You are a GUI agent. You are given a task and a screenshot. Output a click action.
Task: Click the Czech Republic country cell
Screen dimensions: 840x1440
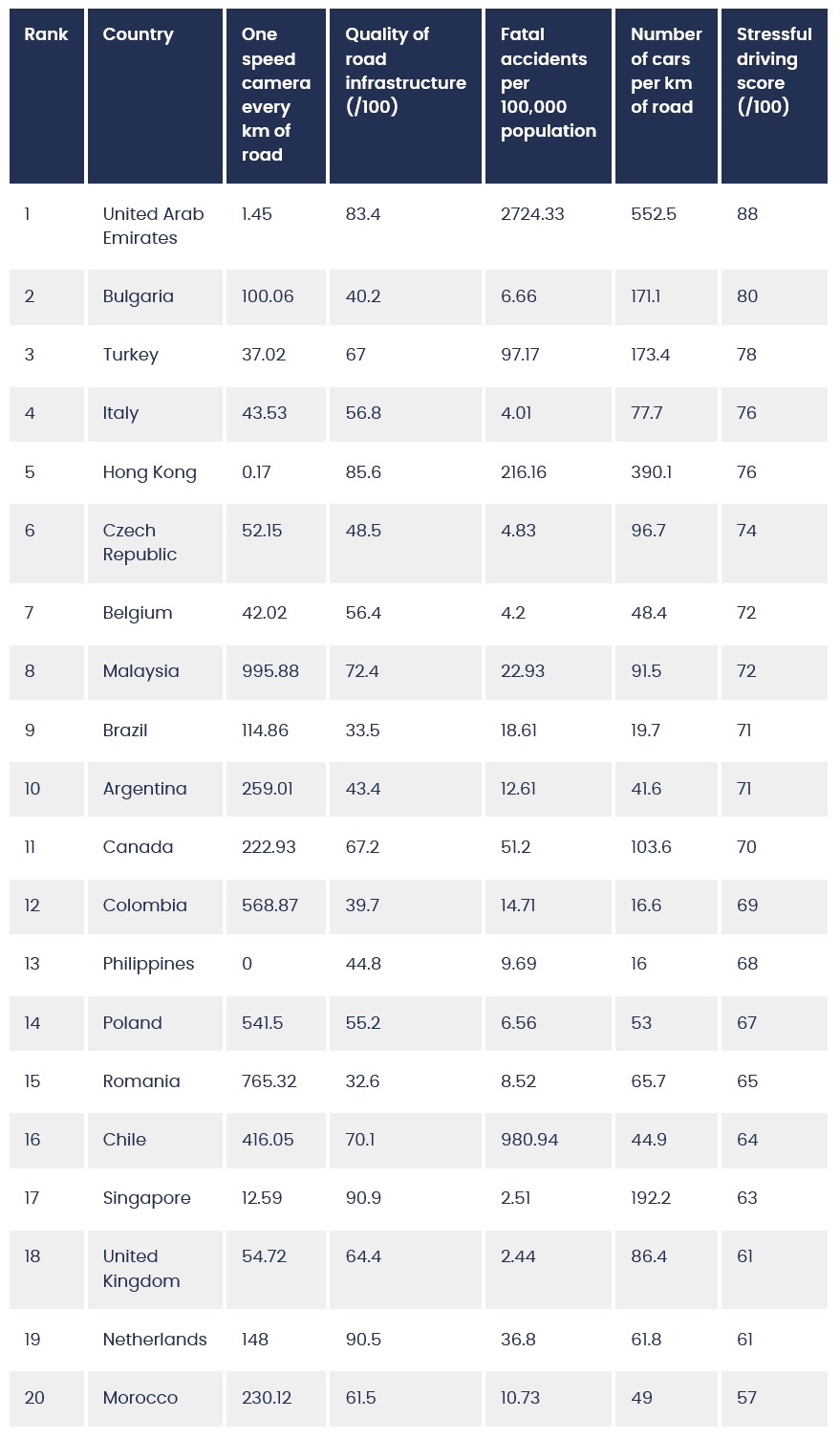pyautogui.click(x=156, y=542)
